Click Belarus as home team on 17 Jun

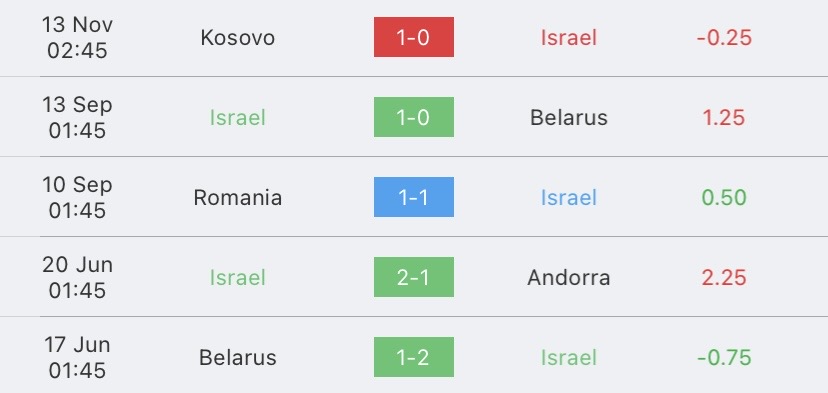point(238,358)
